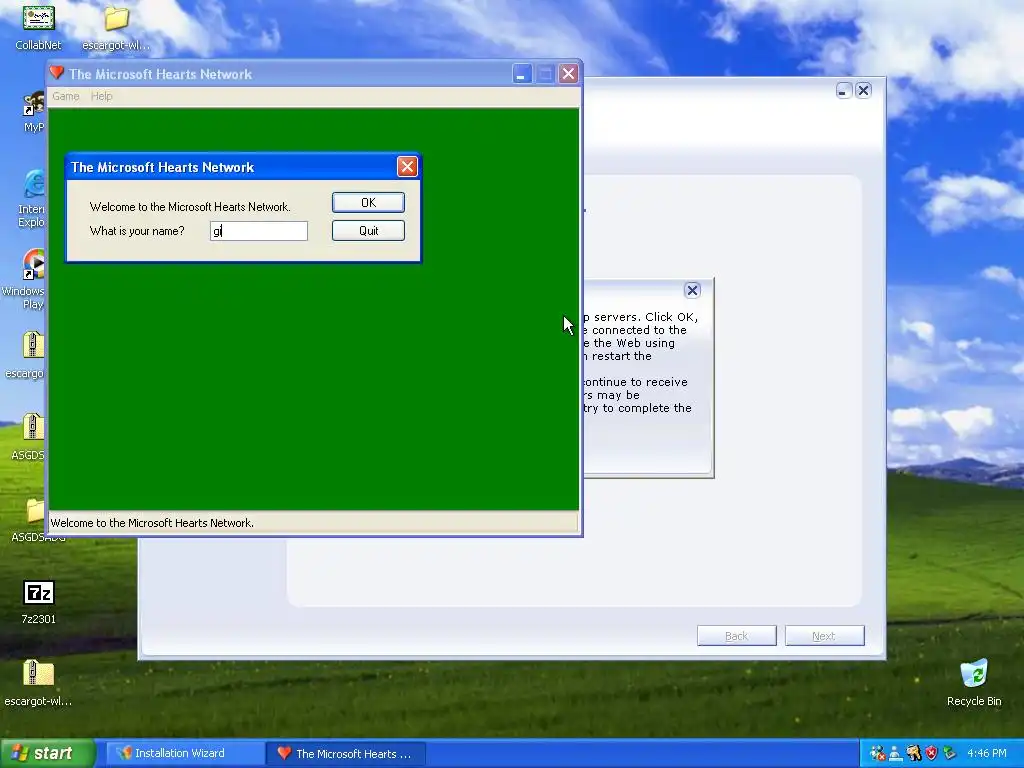Click Back in the Installation Wizard
Image resolution: width=1024 pixels, height=768 pixels.
737,635
